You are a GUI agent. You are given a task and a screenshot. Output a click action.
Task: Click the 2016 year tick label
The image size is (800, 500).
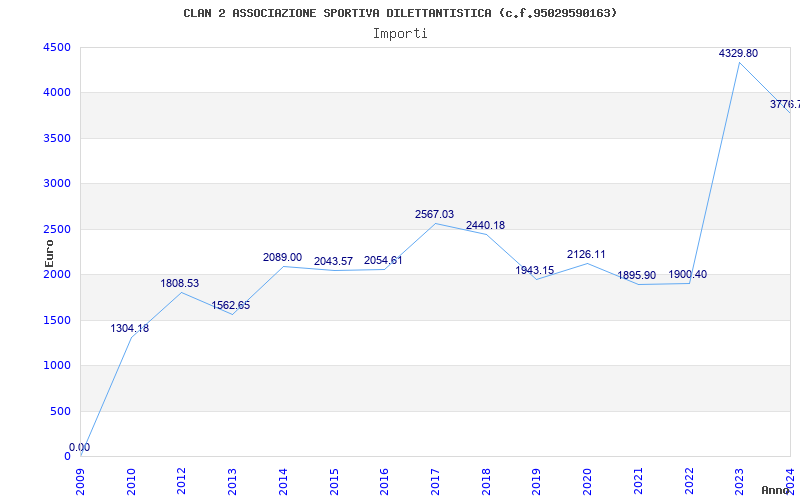click(x=384, y=482)
